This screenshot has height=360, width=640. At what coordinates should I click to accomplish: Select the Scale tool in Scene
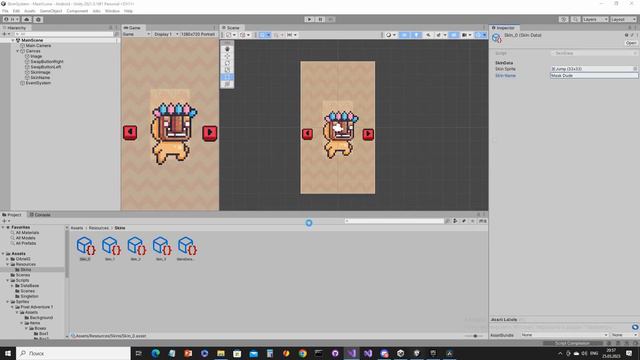pos(227,70)
